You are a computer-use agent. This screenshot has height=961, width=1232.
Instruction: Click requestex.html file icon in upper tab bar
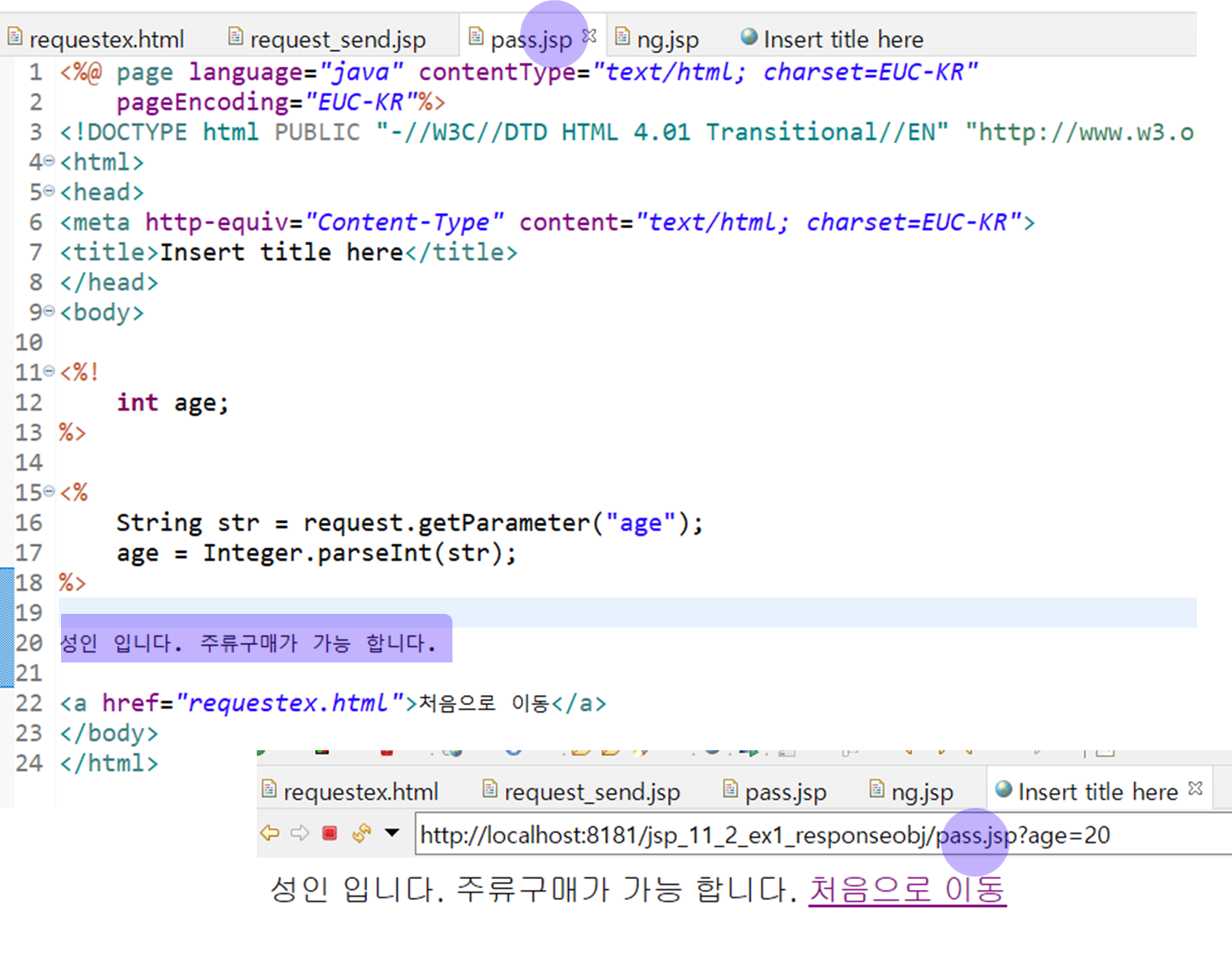tap(15, 36)
